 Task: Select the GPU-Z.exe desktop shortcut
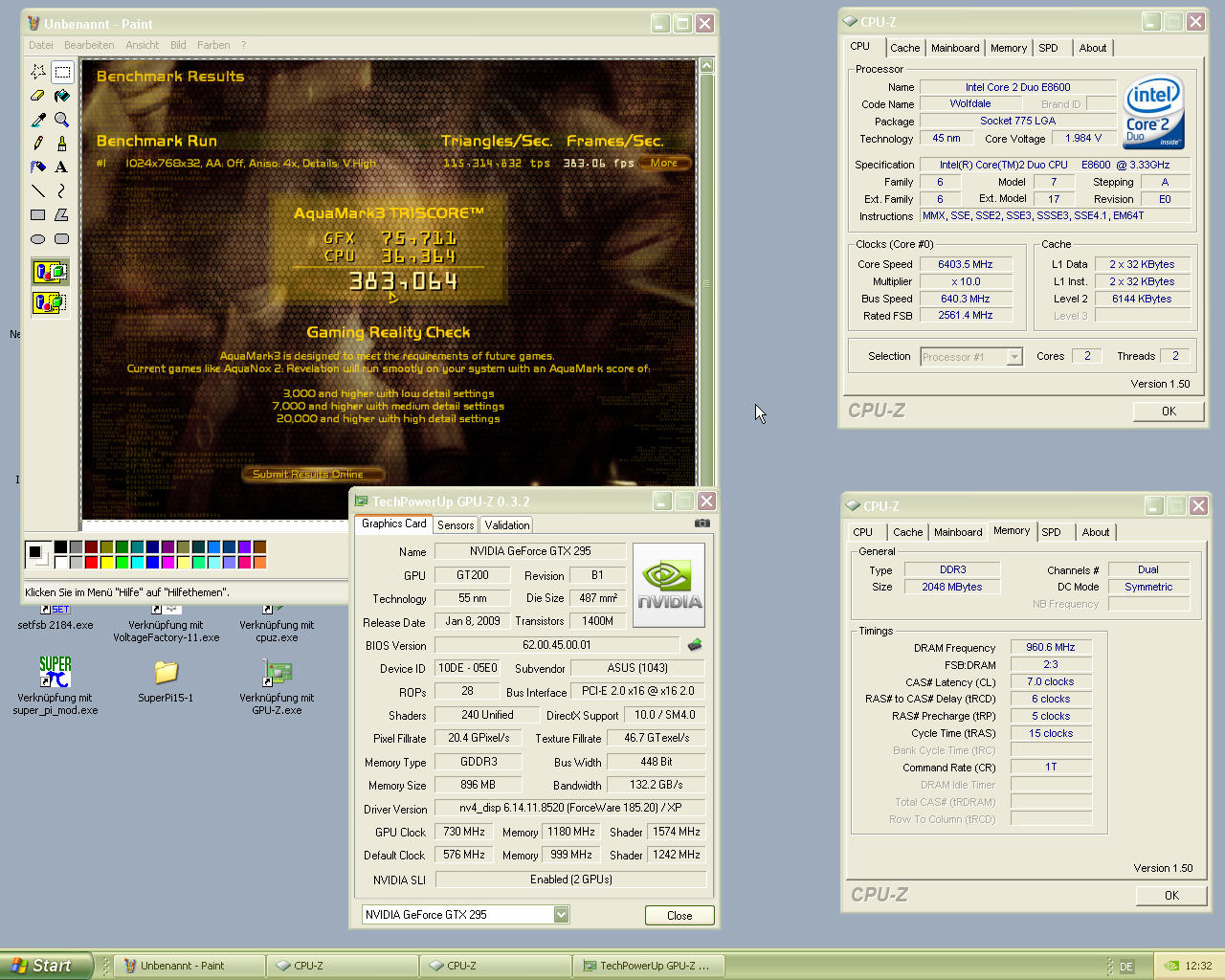coord(277,685)
